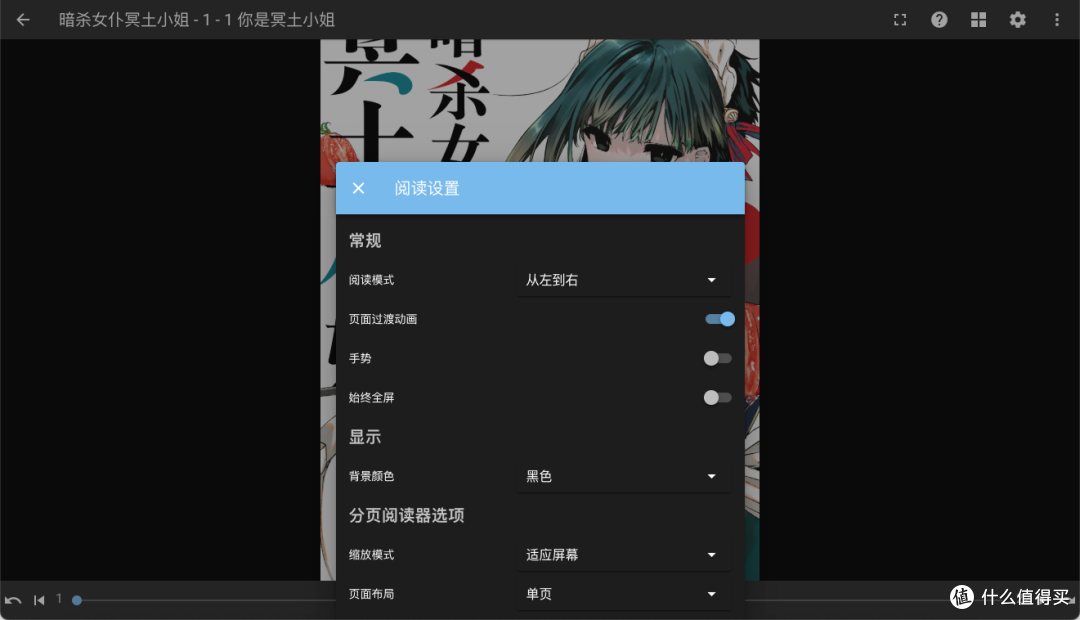Viewport: 1080px width, 620px height.
Task: Click the current page number 1
Action: tap(59, 599)
